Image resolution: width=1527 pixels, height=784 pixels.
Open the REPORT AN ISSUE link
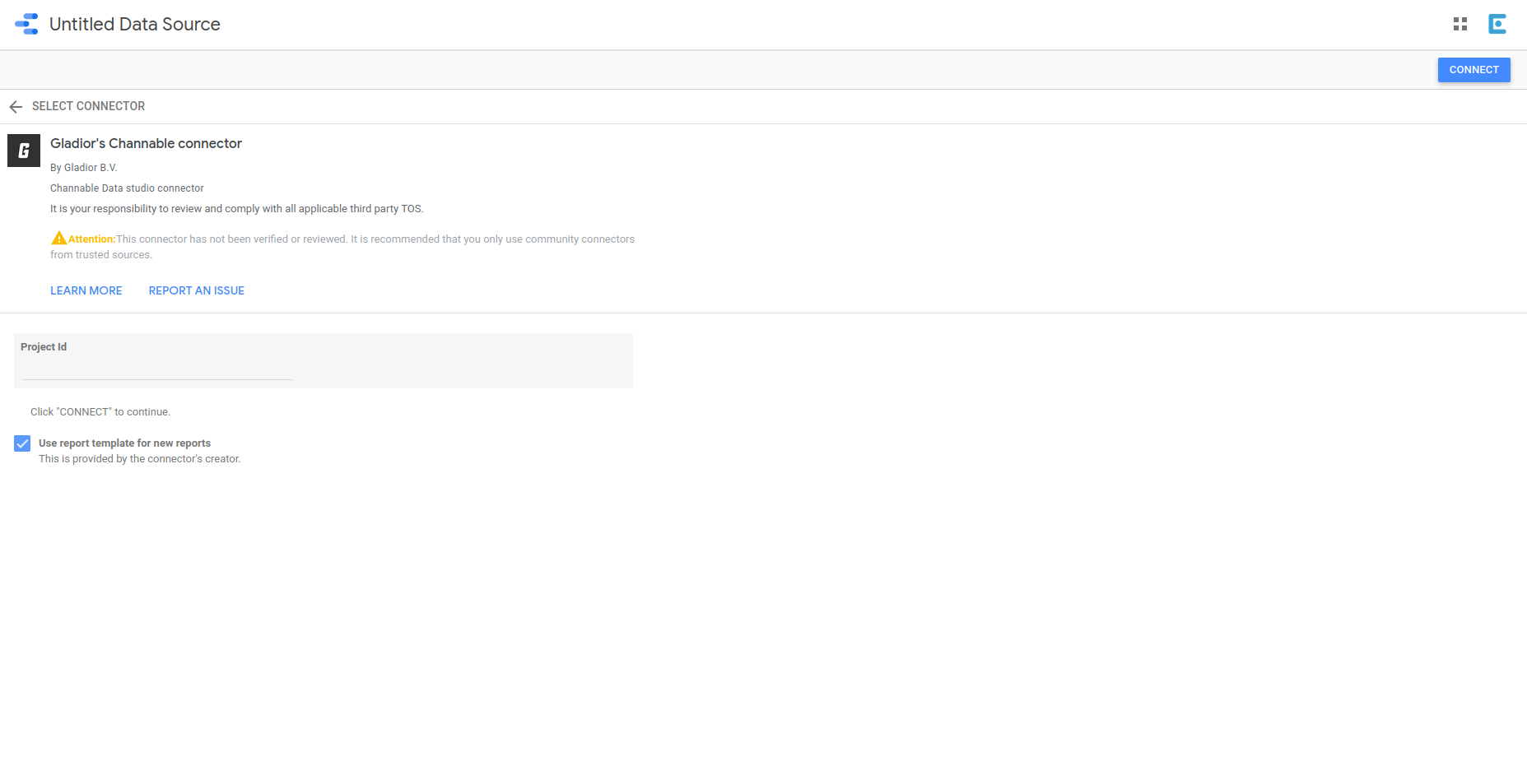click(x=197, y=290)
